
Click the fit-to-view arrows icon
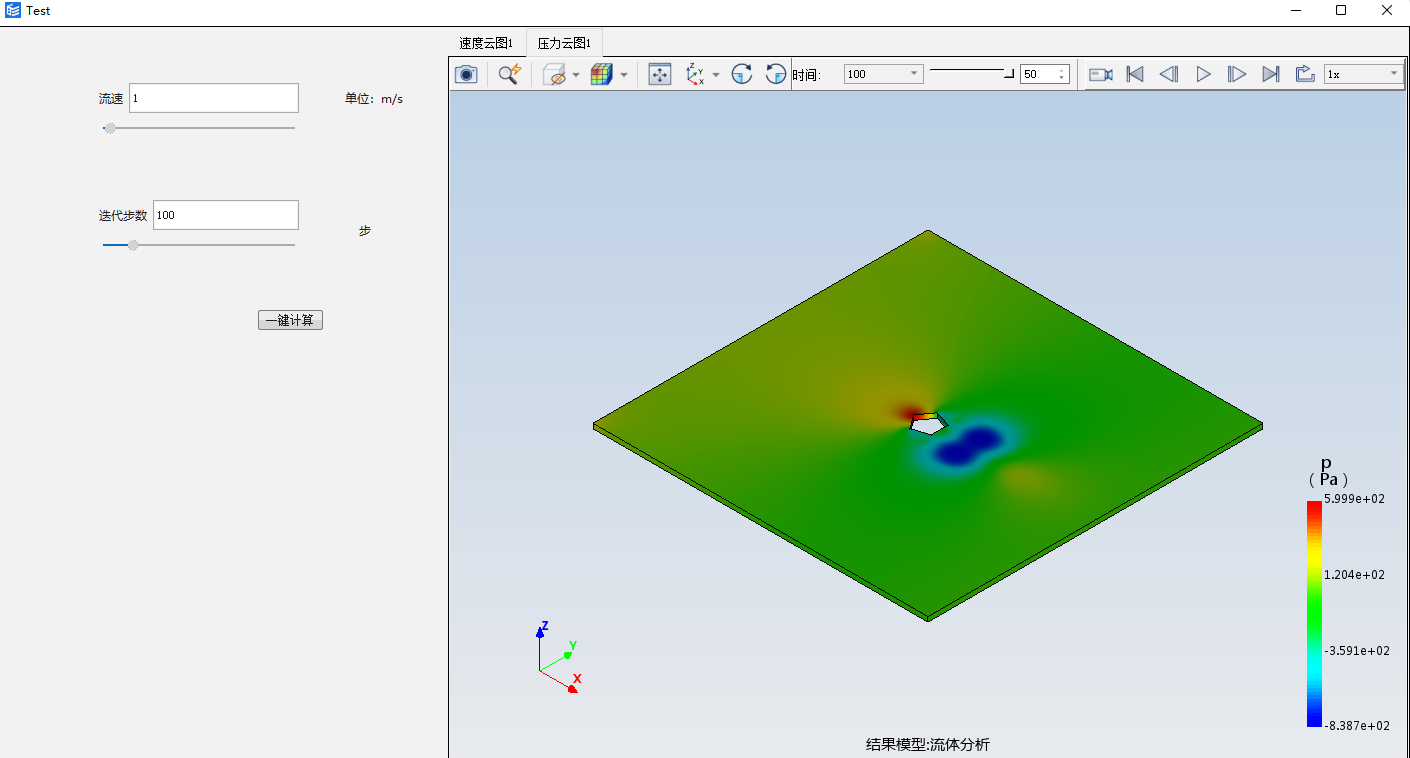660,74
